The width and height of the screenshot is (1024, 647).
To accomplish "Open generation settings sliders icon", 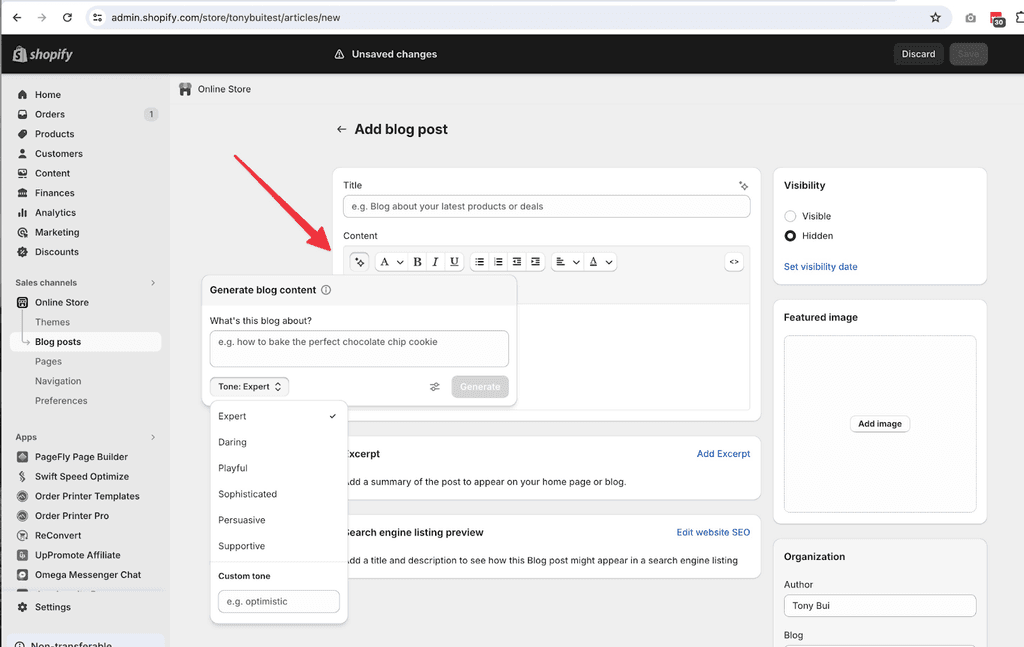I will pyautogui.click(x=435, y=387).
